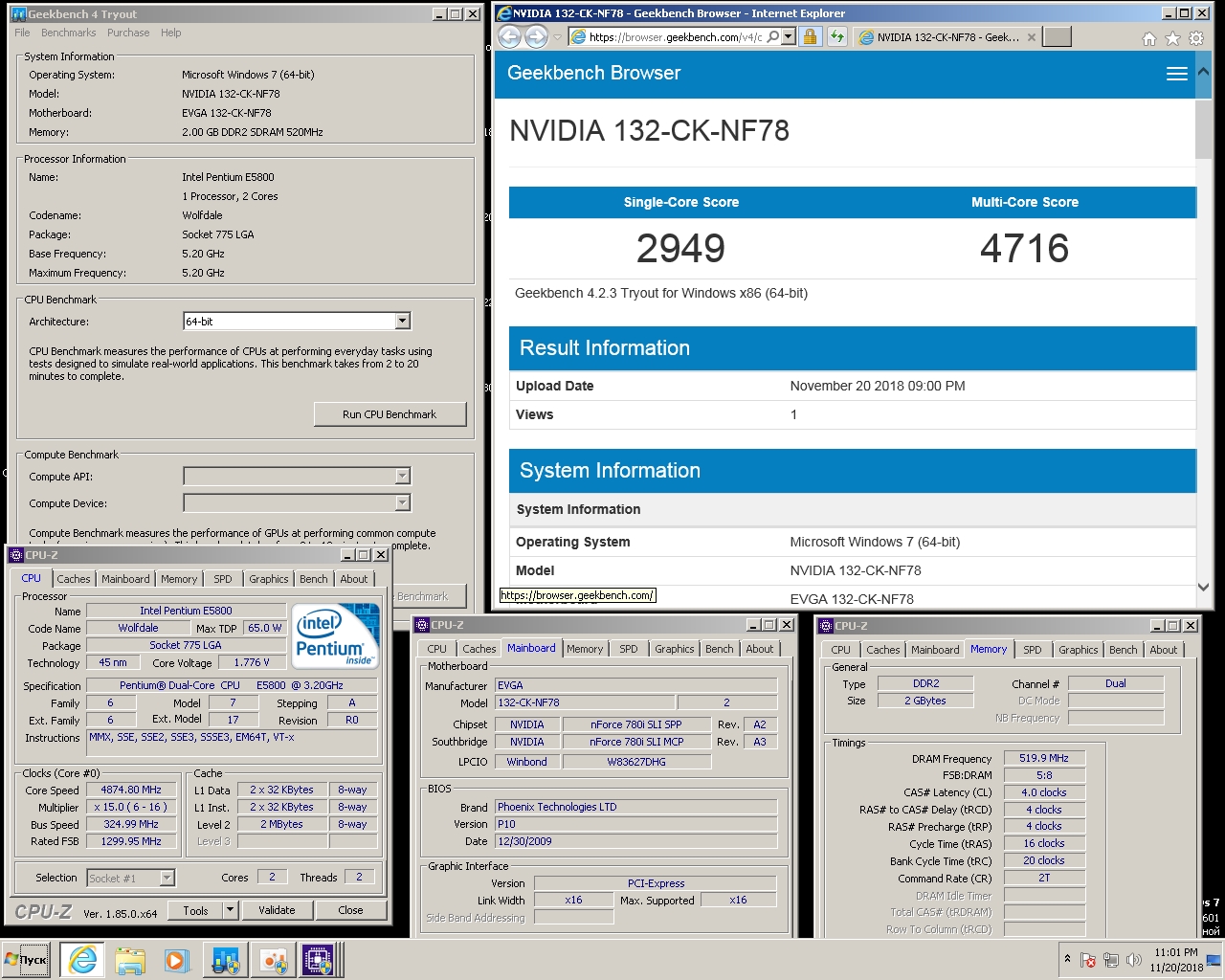Click the W83627DHG LPCIO value
Viewport: 1225px width, 980px height.
[x=636, y=762]
